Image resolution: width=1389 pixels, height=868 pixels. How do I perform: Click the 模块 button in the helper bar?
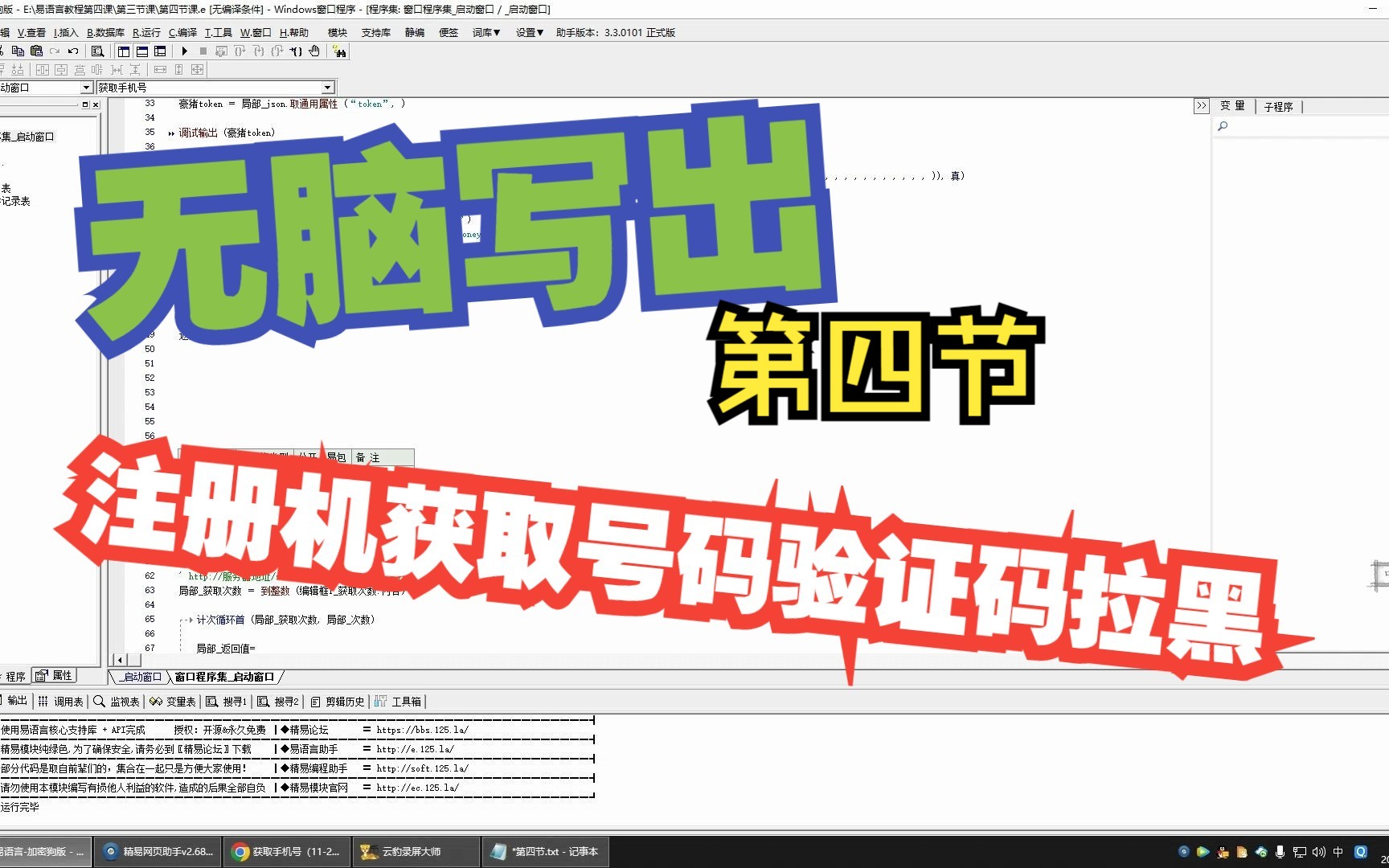pos(338,33)
